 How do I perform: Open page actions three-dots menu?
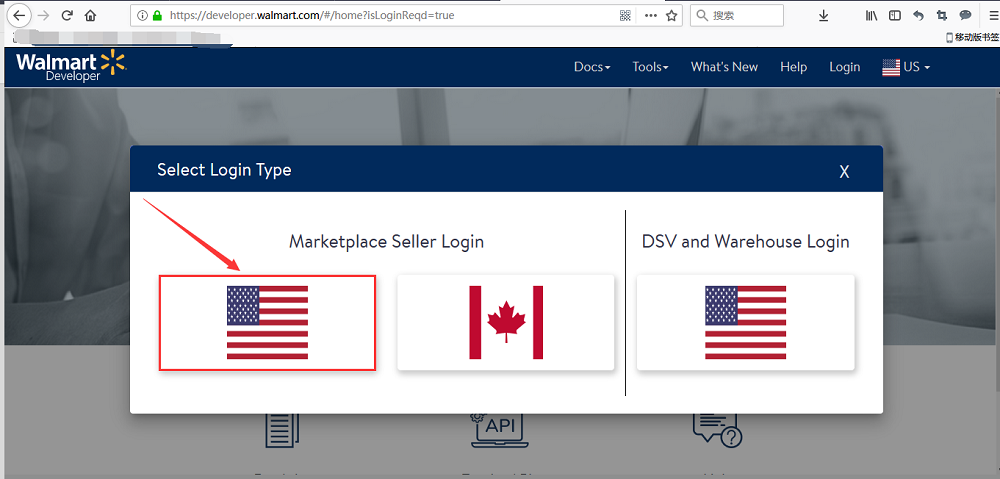(650, 16)
